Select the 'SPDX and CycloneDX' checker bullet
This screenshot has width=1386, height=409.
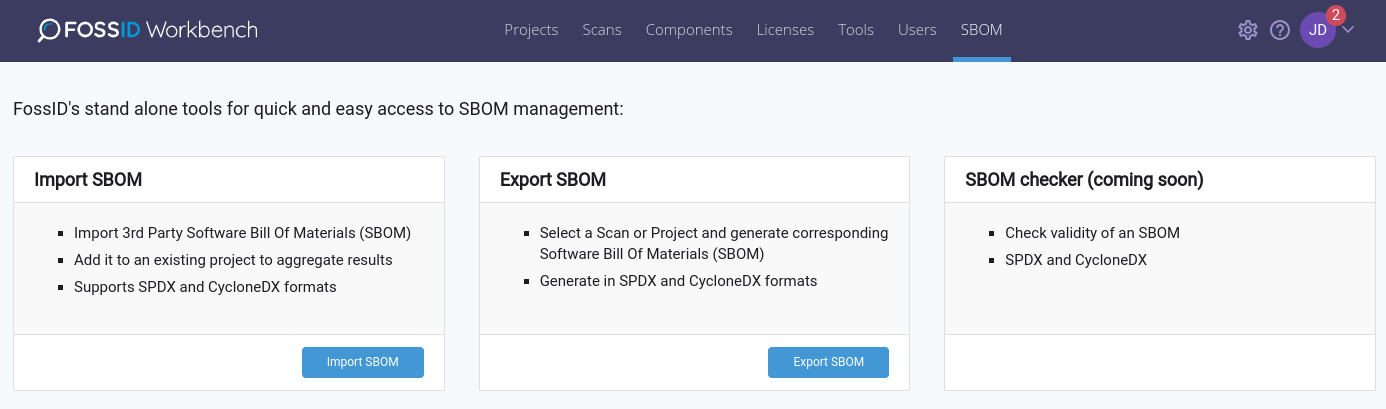pyautogui.click(x=1076, y=260)
